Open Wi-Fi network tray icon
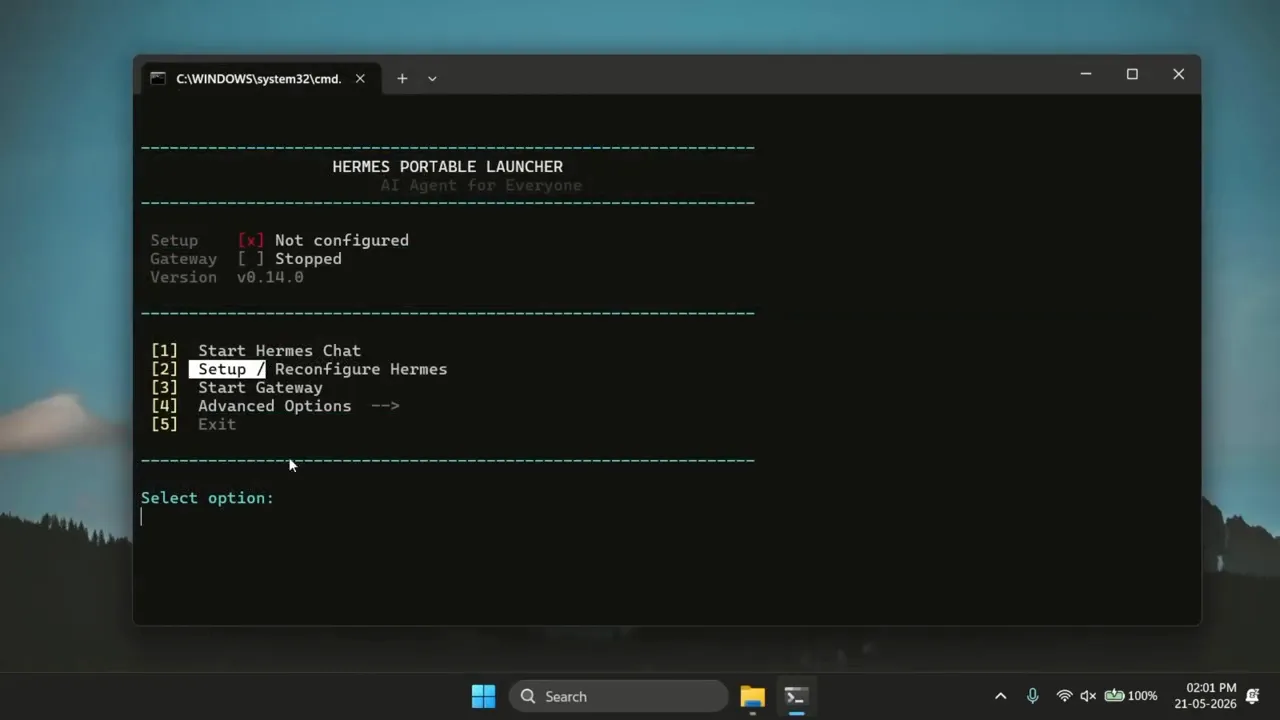Screen dimensions: 1280x720 tap(1064, 696)
